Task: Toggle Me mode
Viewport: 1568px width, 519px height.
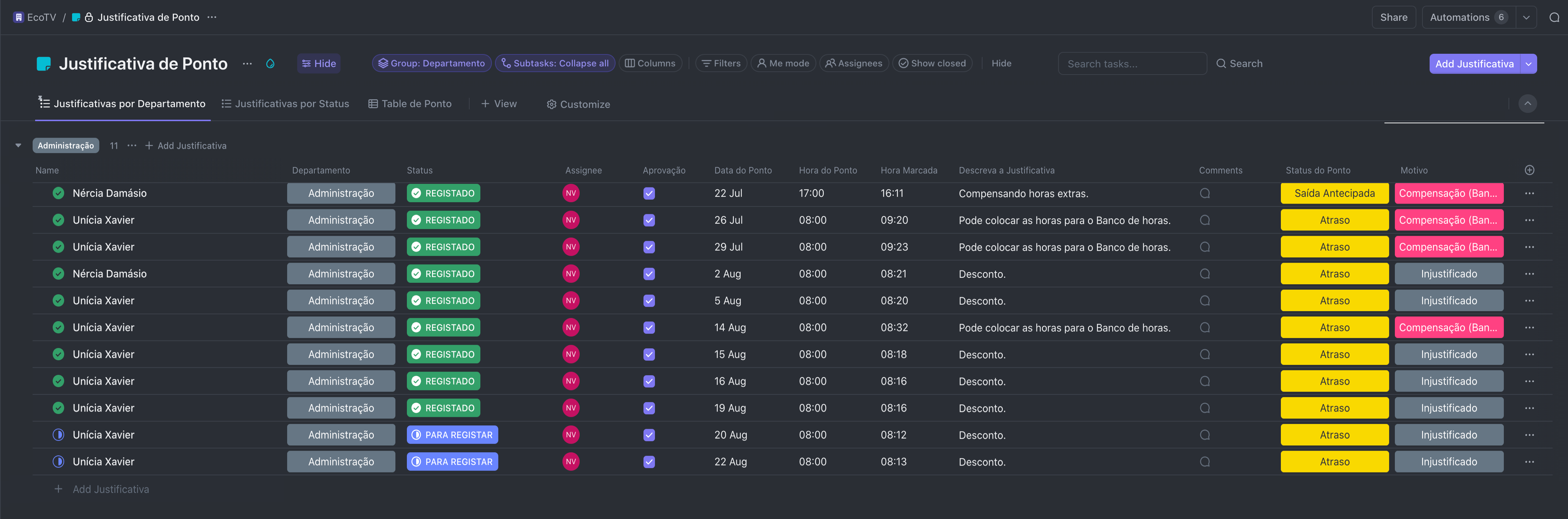Action: pyautogui.click(x=783, y=63)
